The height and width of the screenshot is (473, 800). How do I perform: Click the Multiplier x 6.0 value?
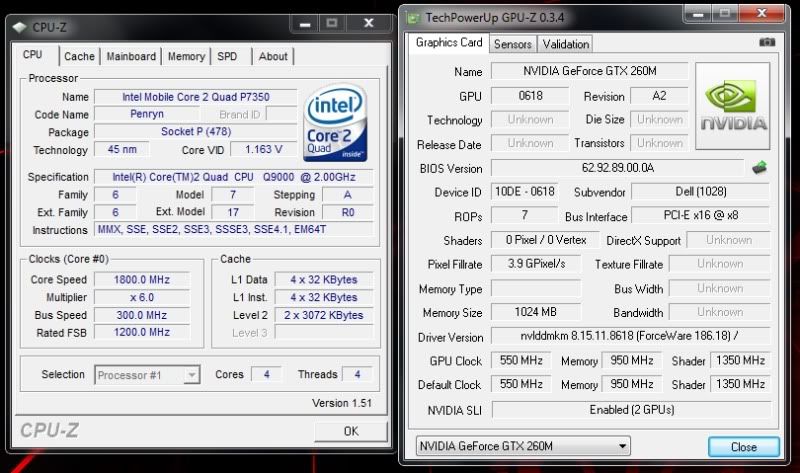coord(142,297)
